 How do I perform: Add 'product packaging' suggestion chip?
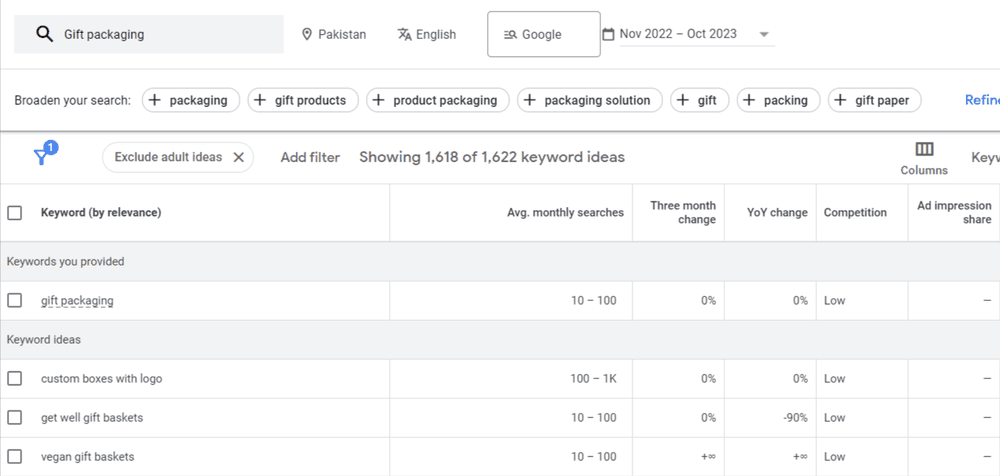click(x=437, y=100)
